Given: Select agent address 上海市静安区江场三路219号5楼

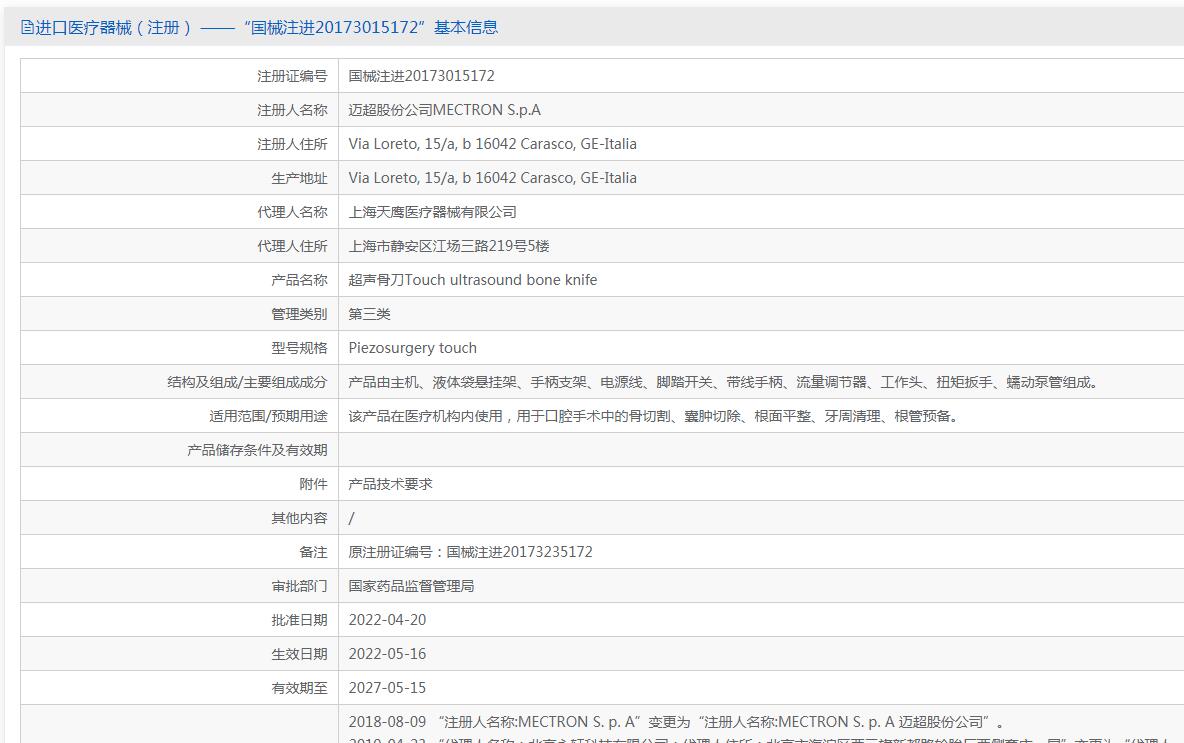Looking at the screenshot, I should (449, 246).
